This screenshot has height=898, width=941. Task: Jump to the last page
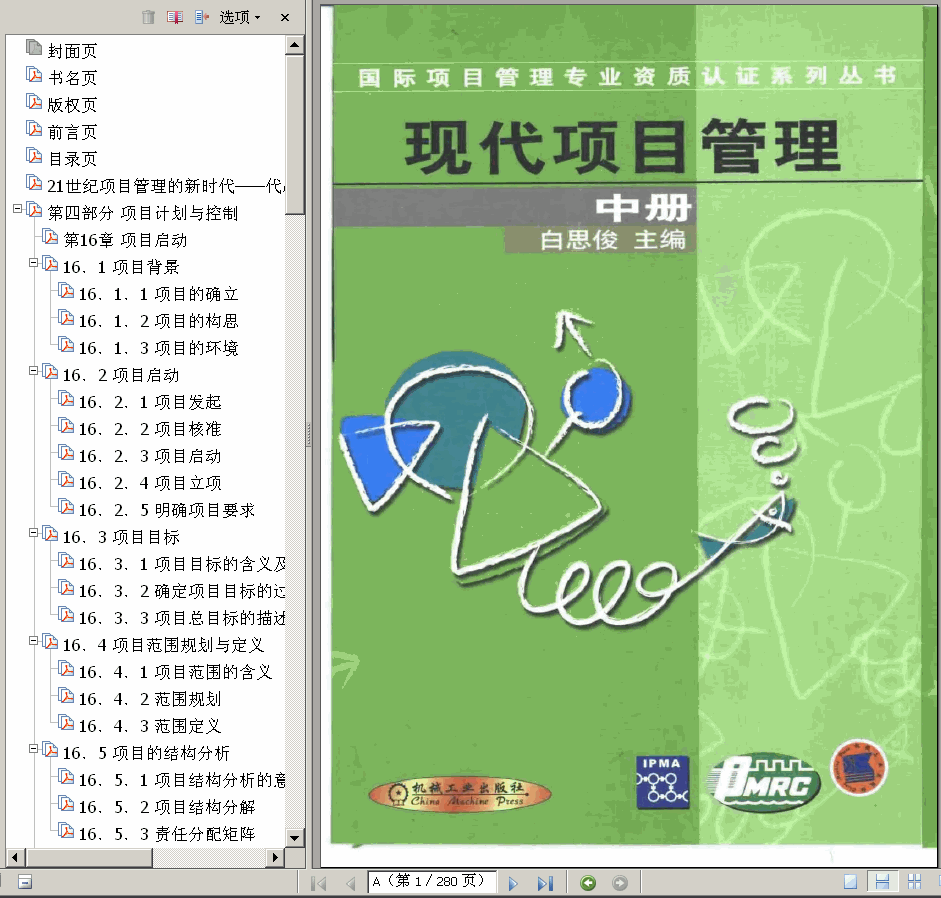(x=545, y=882)
